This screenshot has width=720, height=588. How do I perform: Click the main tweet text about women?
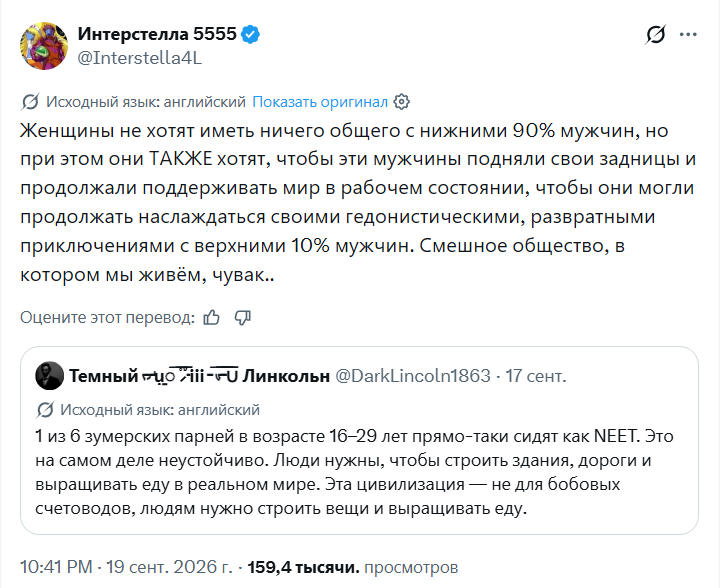click(358, 202)
